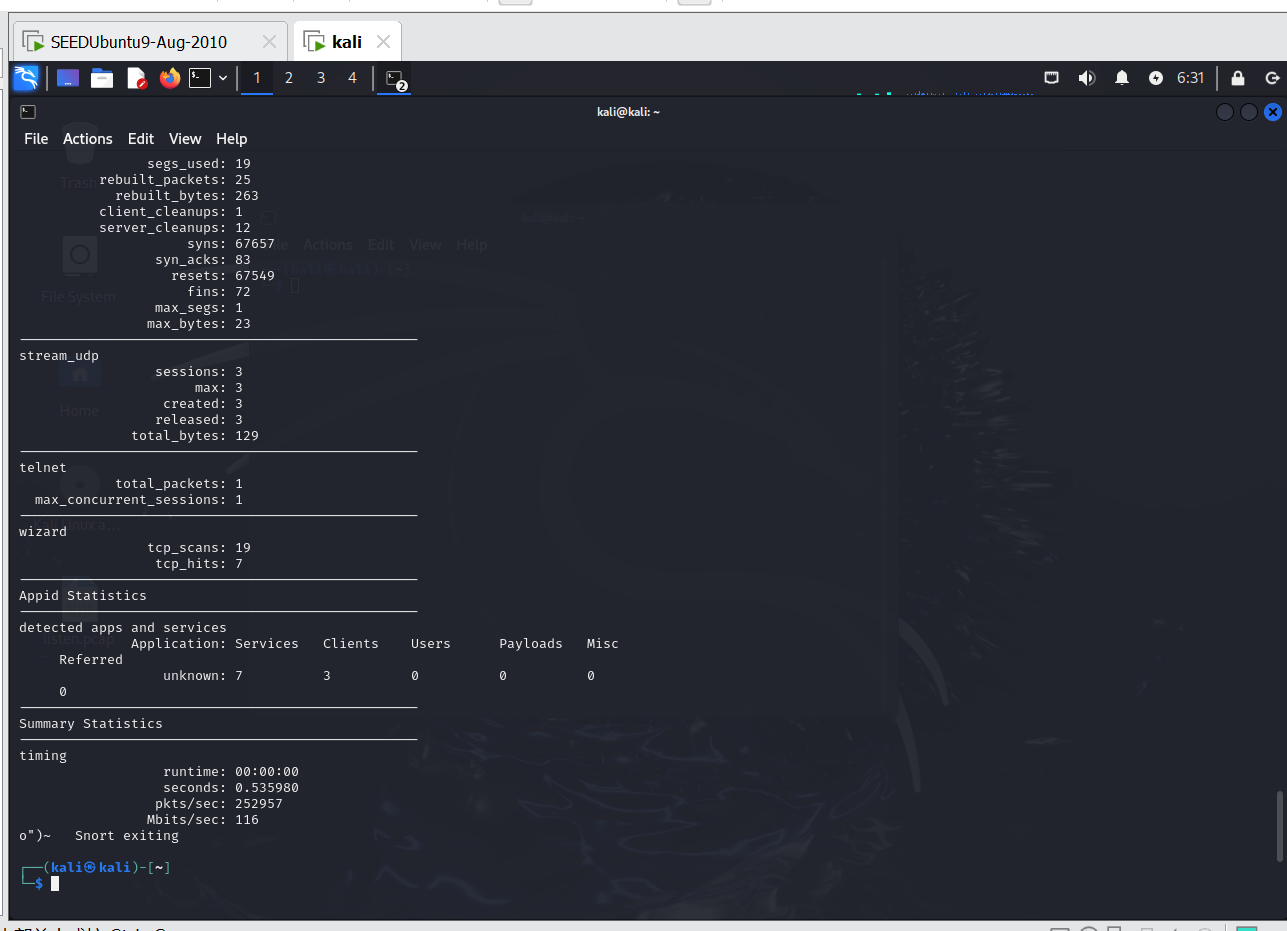Click the terminal vertical scrollbar thumb
Image resolution: width=1287 pixels, height=931 pixels.
click(x=1281, y=826)
